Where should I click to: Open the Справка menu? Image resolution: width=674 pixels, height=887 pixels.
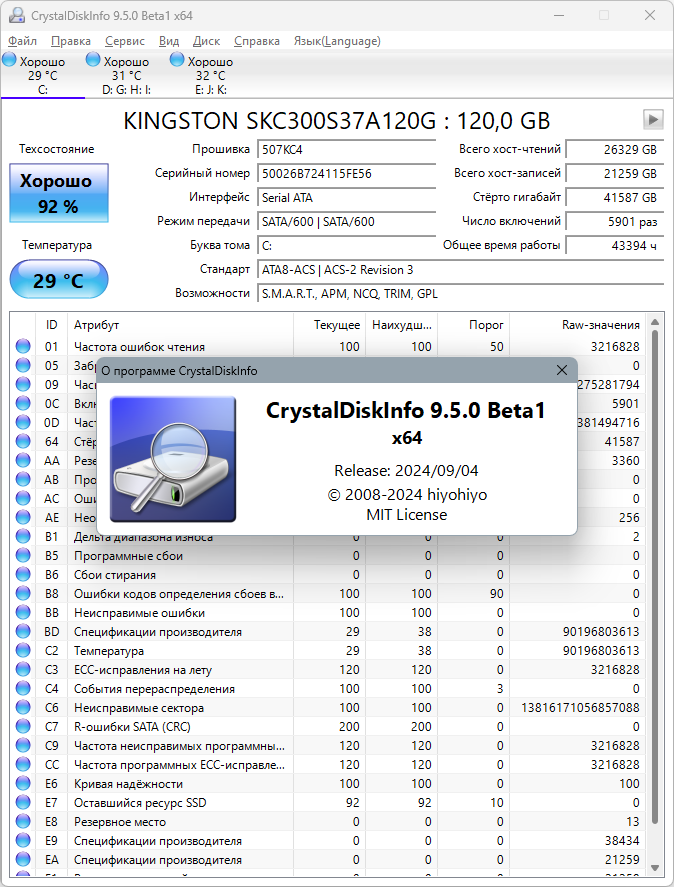point(257,41)
